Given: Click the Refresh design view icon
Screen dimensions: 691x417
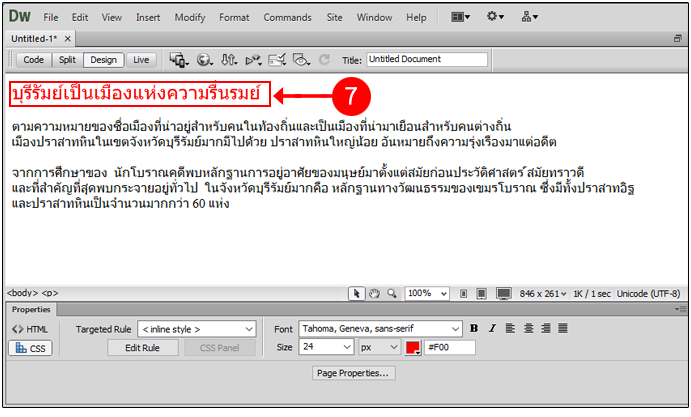Looking at the screenshot, I should coord(323,60).
